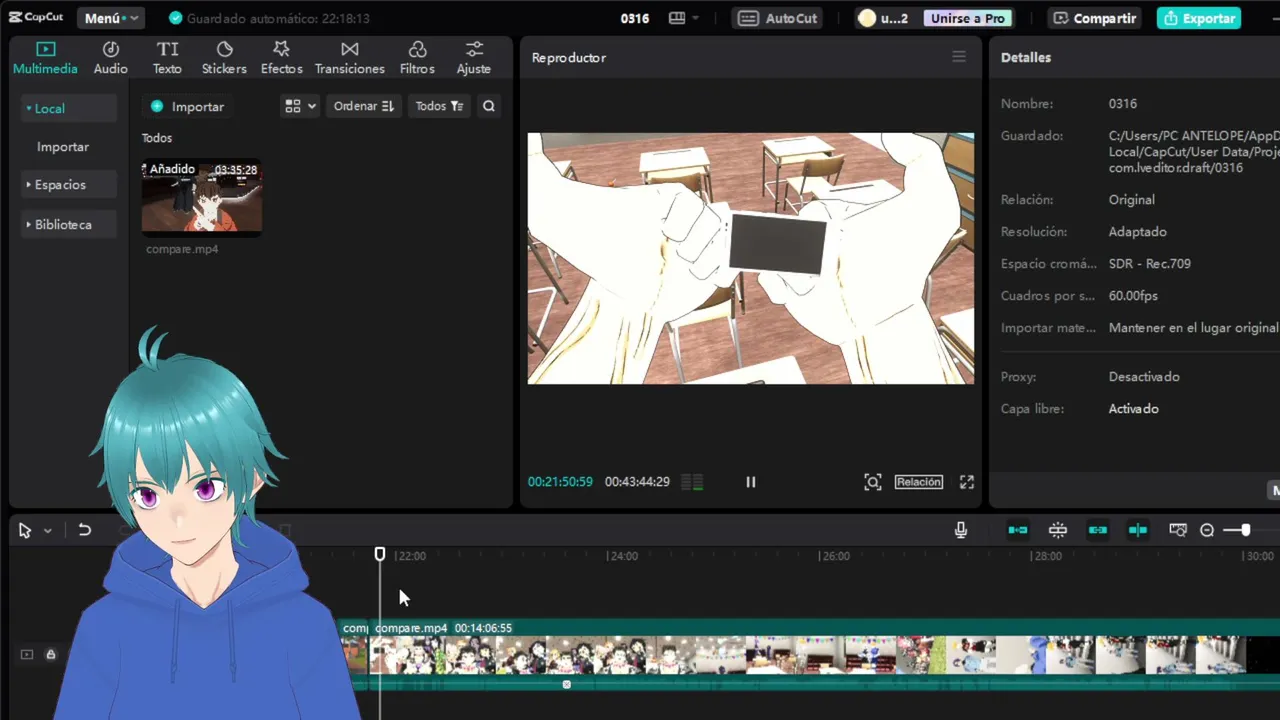The width and height of the screenshot is (1280, 720).
Task: Pause the player playback
Action: point(751,482)
